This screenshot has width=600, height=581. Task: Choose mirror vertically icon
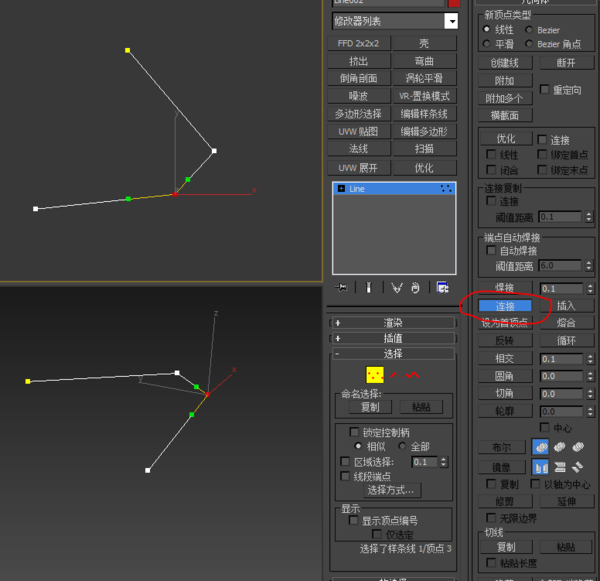pyautogui.click(x=559, y=467)
